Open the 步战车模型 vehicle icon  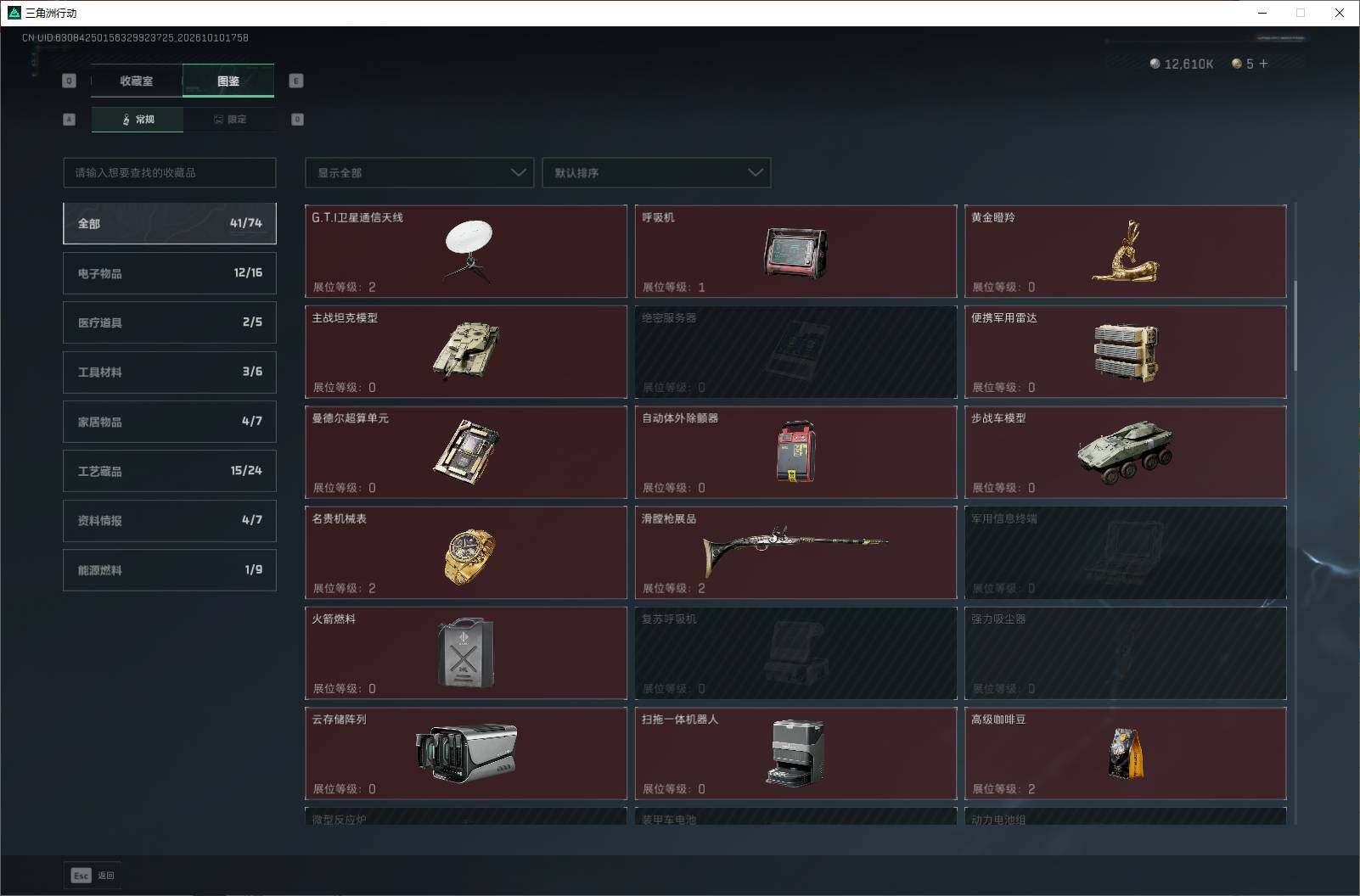click(x=1126, y=452)
